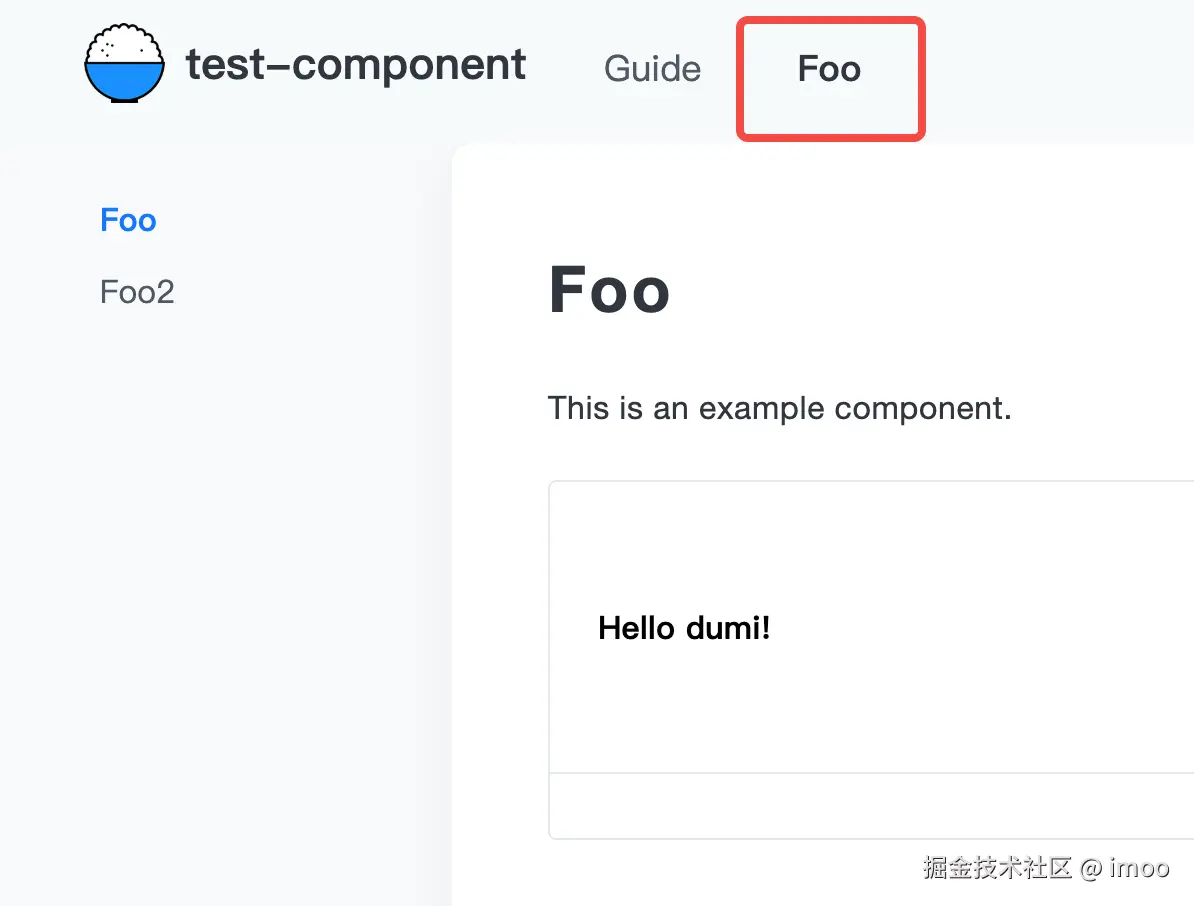This screenshot has width=1194, height=906.
Task: Click the blue bowl part of the logo
Action: pos(124,80)
